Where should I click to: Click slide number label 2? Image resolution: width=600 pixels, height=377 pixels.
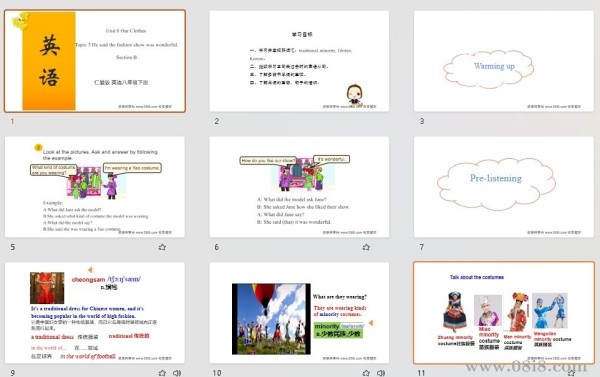[x=217, y=121]
